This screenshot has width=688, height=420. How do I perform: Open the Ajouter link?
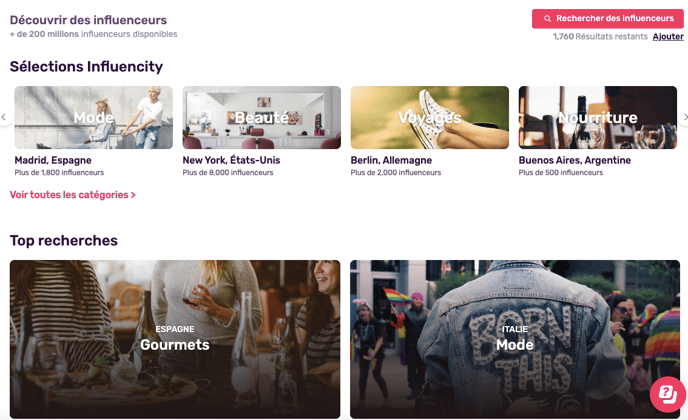(x=668, y=36)
